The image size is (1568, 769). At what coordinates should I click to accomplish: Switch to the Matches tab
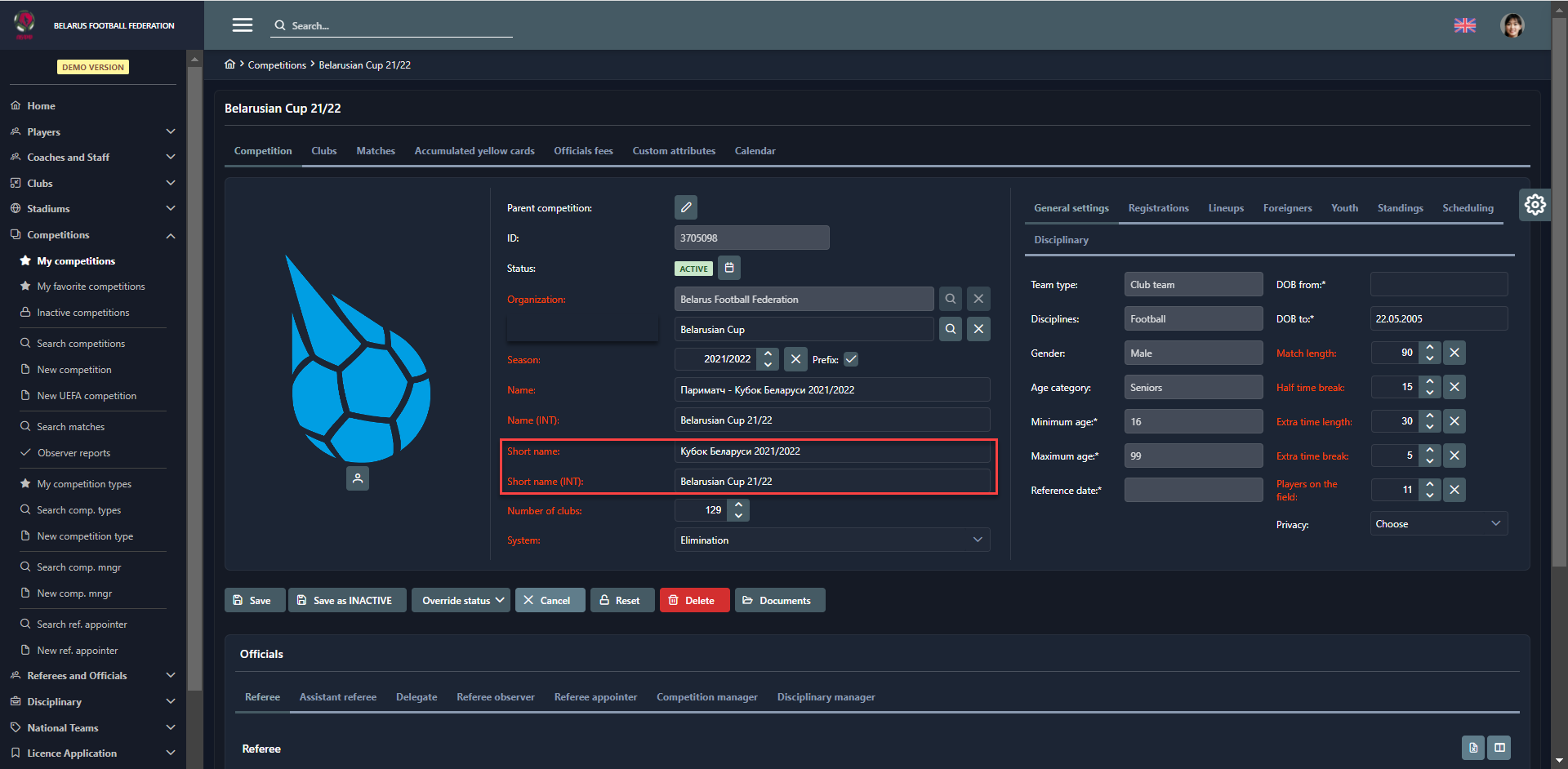point(376,151)
